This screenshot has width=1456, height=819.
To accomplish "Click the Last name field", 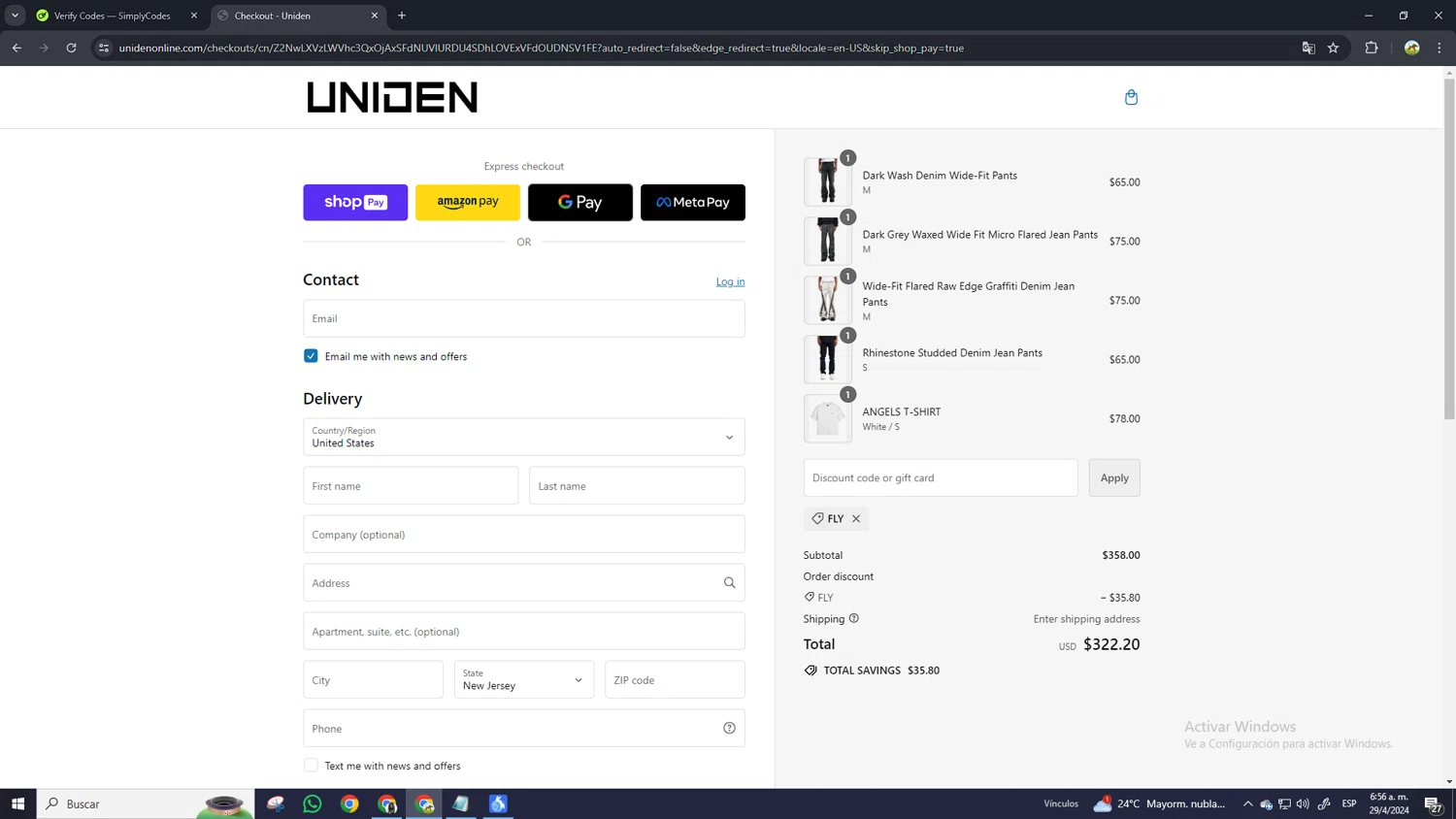I will pyautogui.click(x=637, y=486).
